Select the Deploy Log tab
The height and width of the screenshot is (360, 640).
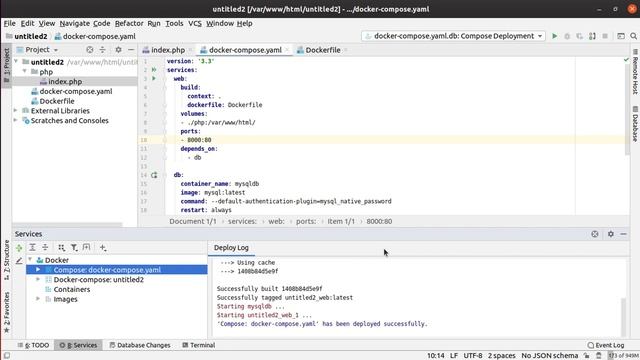(x=231, y=248)
